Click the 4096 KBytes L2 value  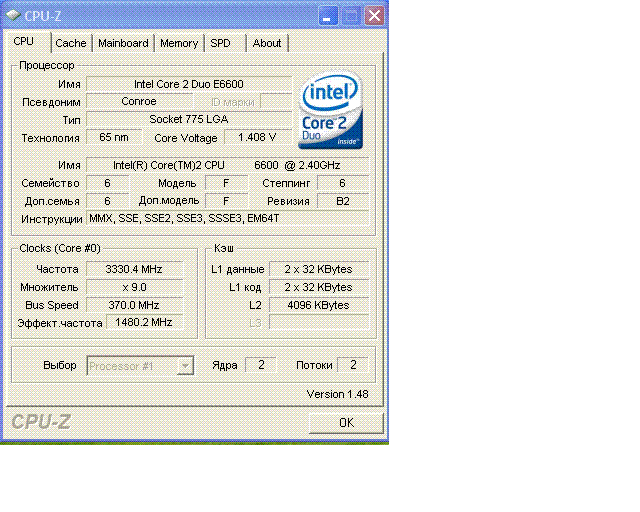pyautogui.click(x=319, y=305)
